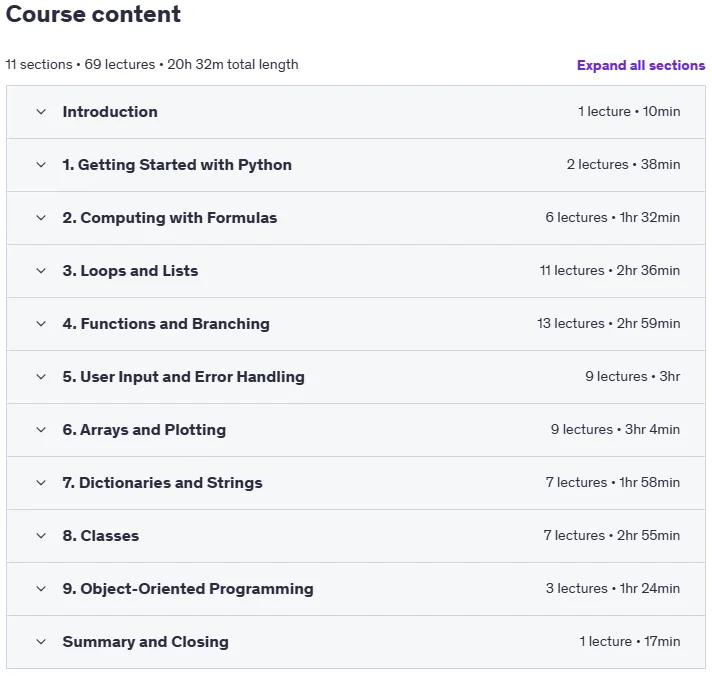Toggle chevron for Functions and Branching
The width and height of the screenshot is (712, 676).
(41, 324)
